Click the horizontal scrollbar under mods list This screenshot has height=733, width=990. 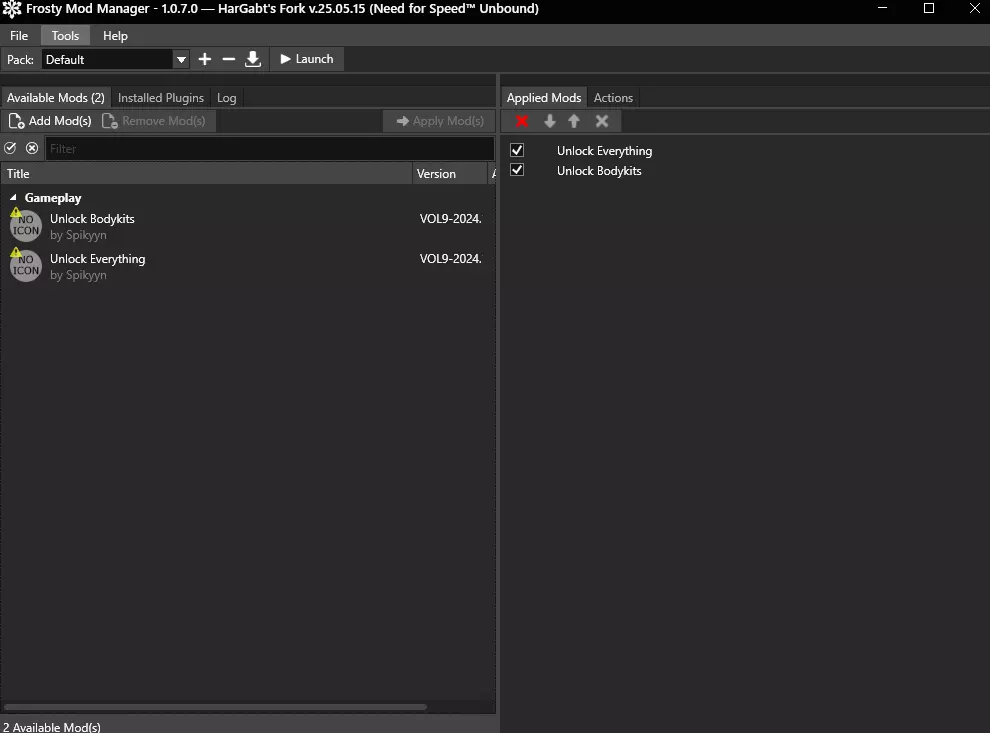[x=215, y=707]
